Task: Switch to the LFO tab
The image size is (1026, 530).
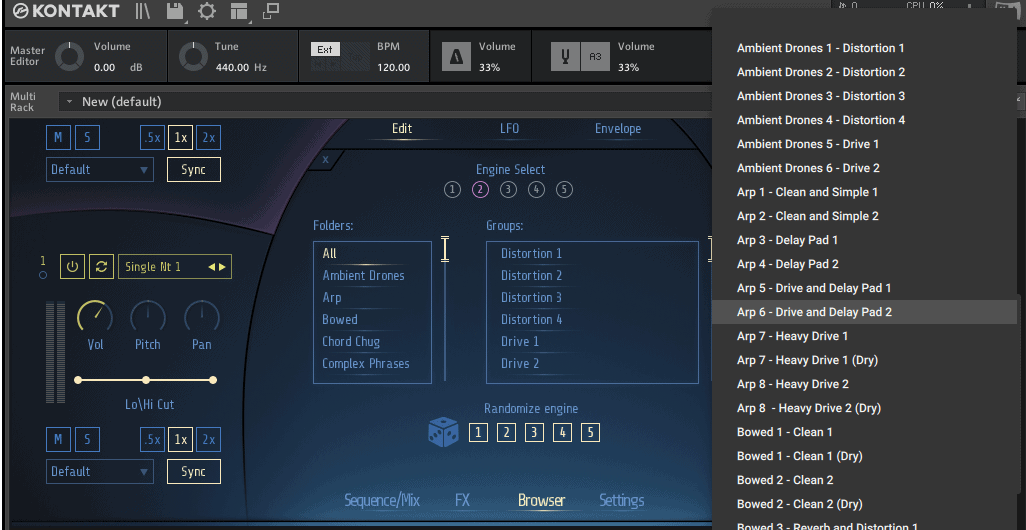Action: click(x=509, y=128)
